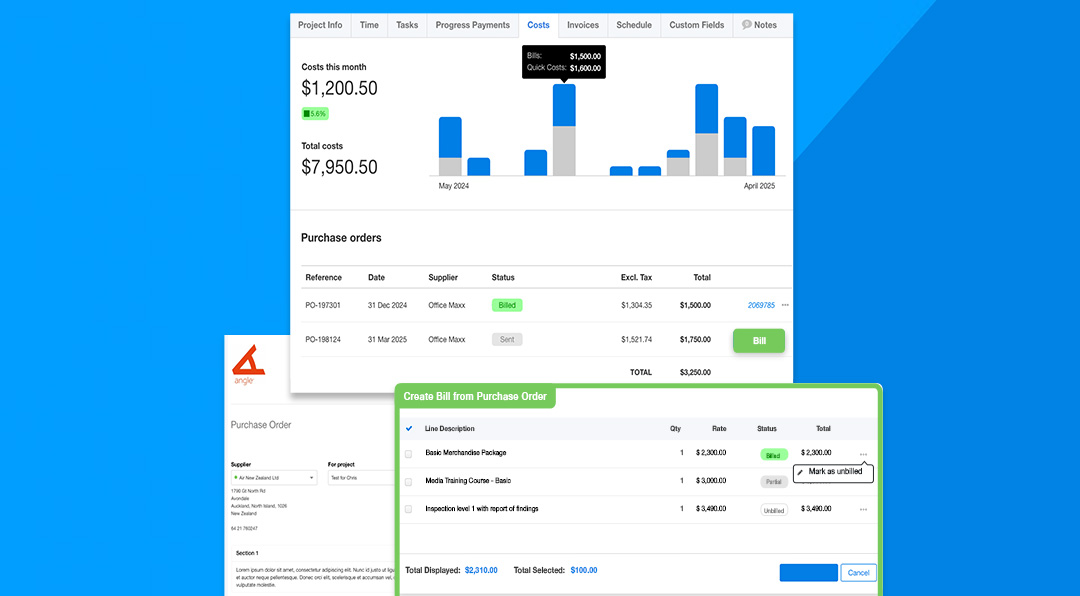Open the Custom Fields tab
The width and height of the screenshot is (1080, 596).
tap(696, 25)
